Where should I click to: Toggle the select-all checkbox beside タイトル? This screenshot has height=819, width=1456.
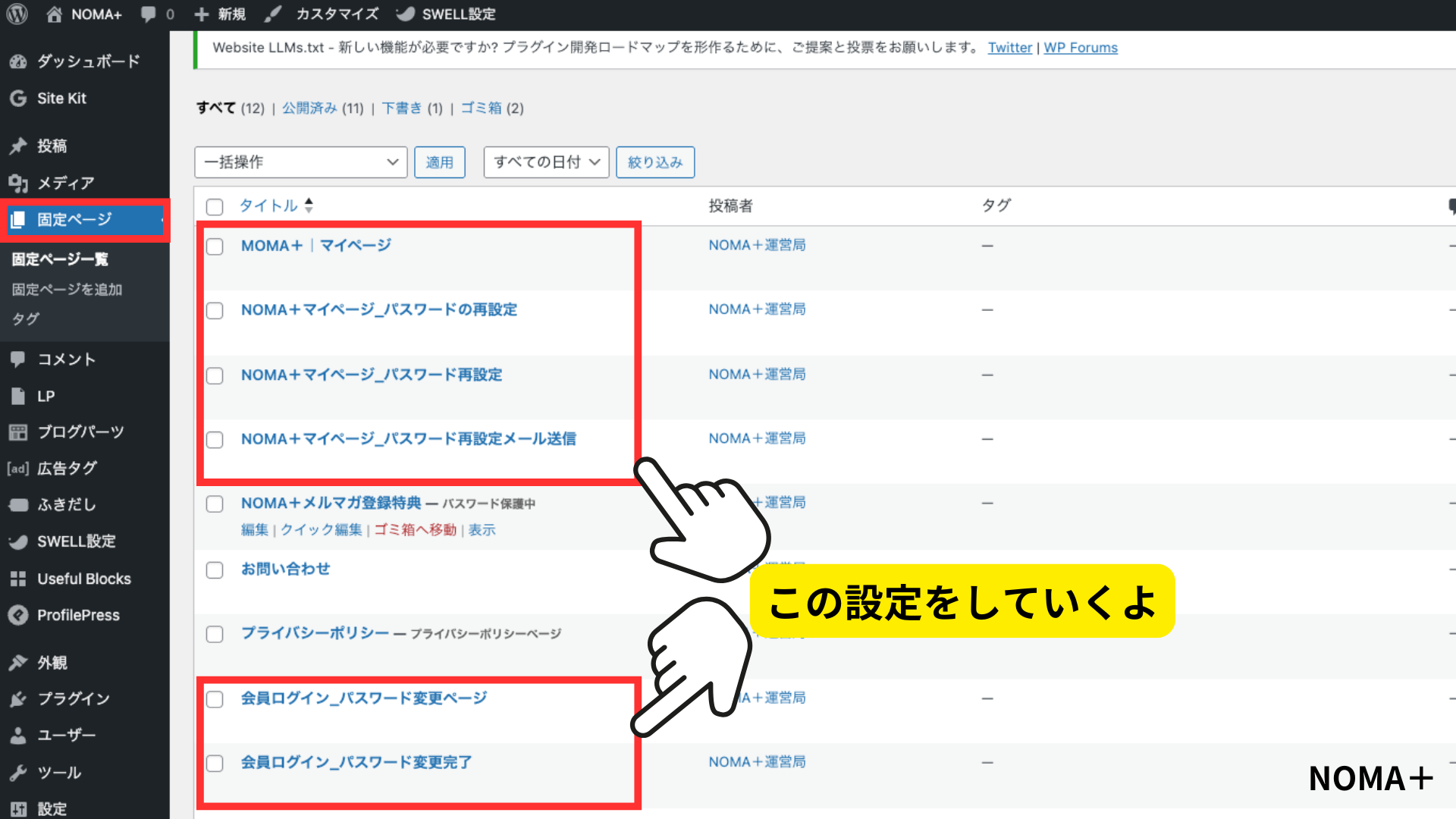(215, 207)
